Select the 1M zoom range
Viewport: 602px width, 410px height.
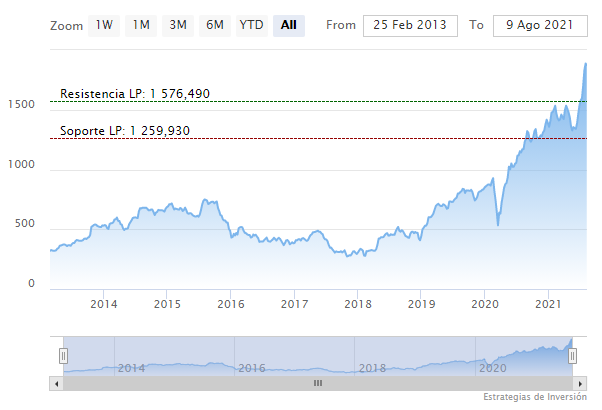coord(141,26)
